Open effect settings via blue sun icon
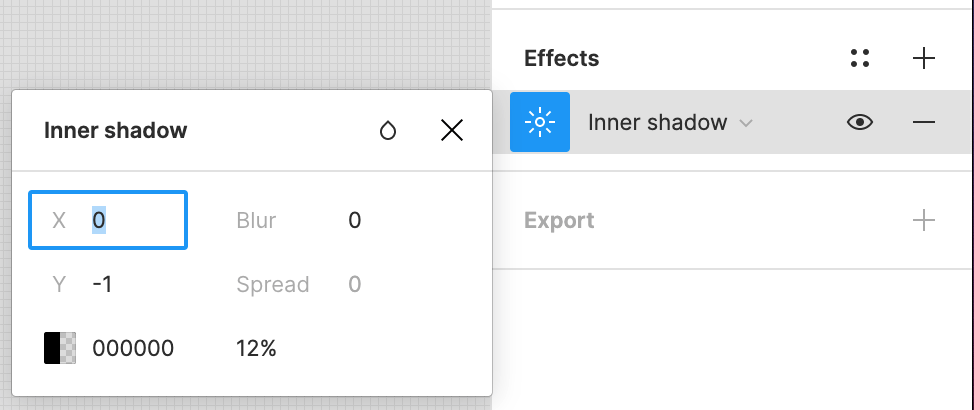 540,122
